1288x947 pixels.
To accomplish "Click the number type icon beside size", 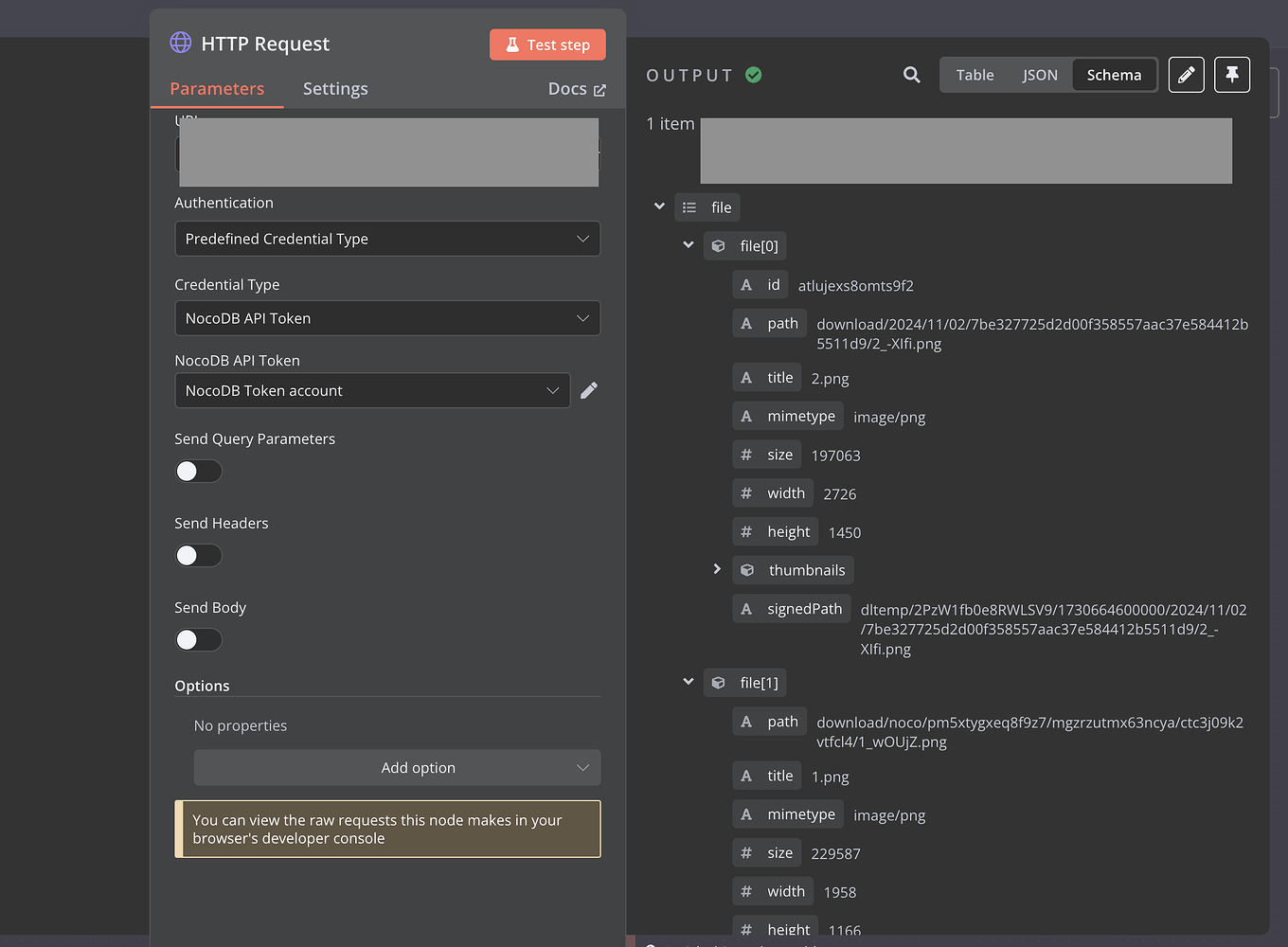I will [x=744, y=455].
